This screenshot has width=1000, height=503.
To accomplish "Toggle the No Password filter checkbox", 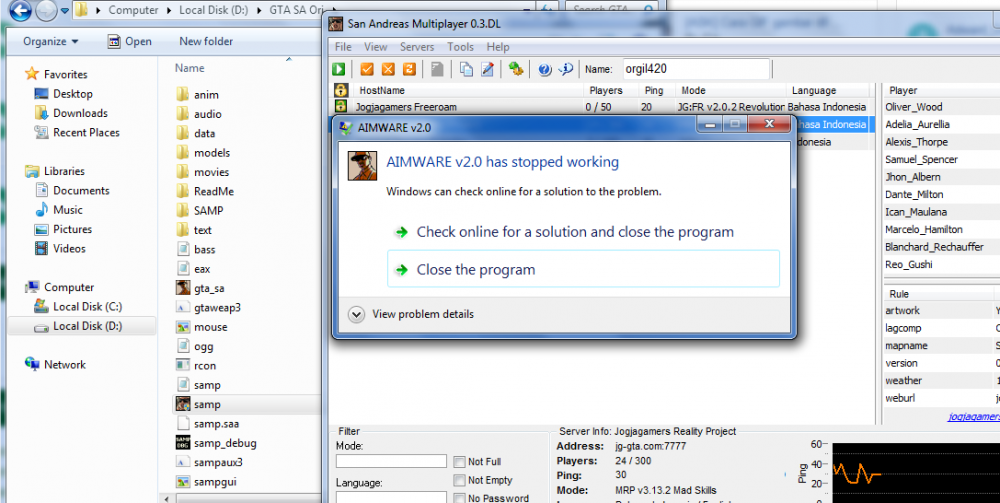I will point(459,498).
